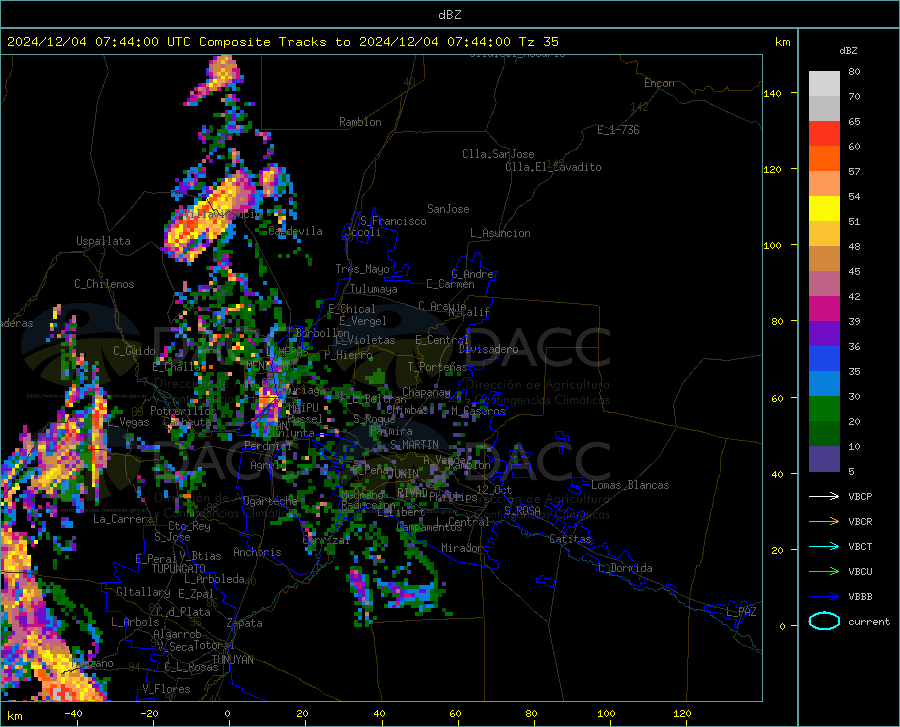
Task: Click the L_Dormida place label
Action: coord(624,568)
